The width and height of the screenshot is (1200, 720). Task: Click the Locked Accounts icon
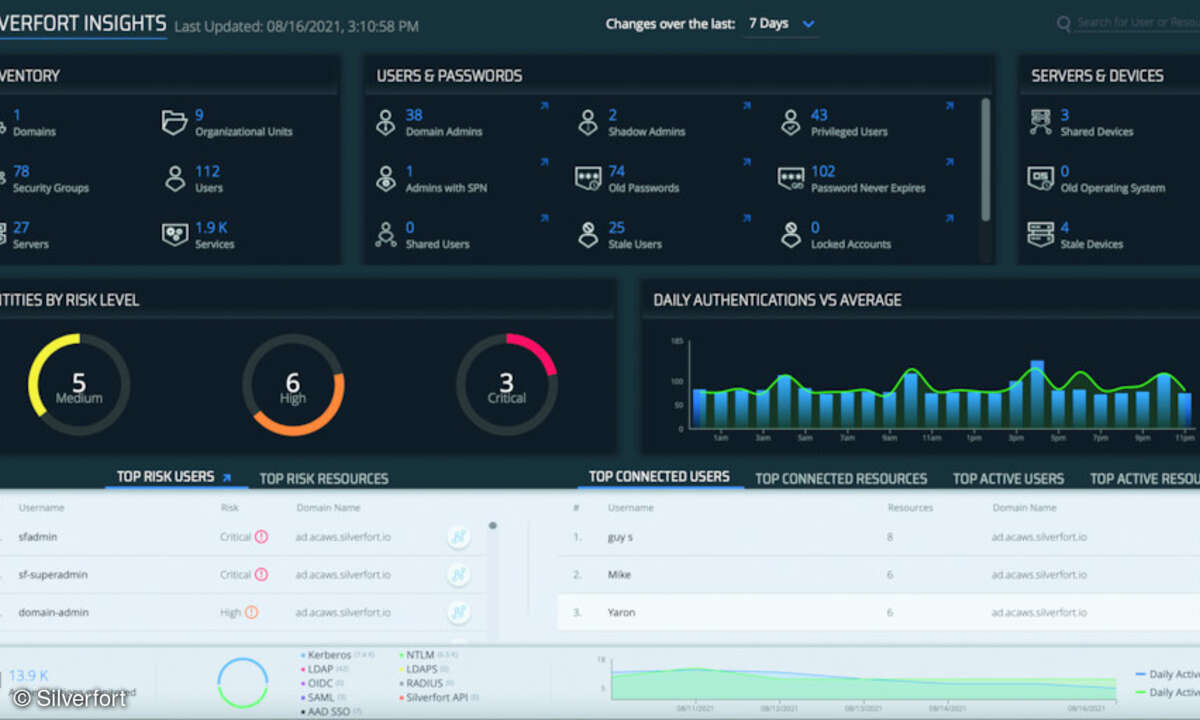click(791, 235)
